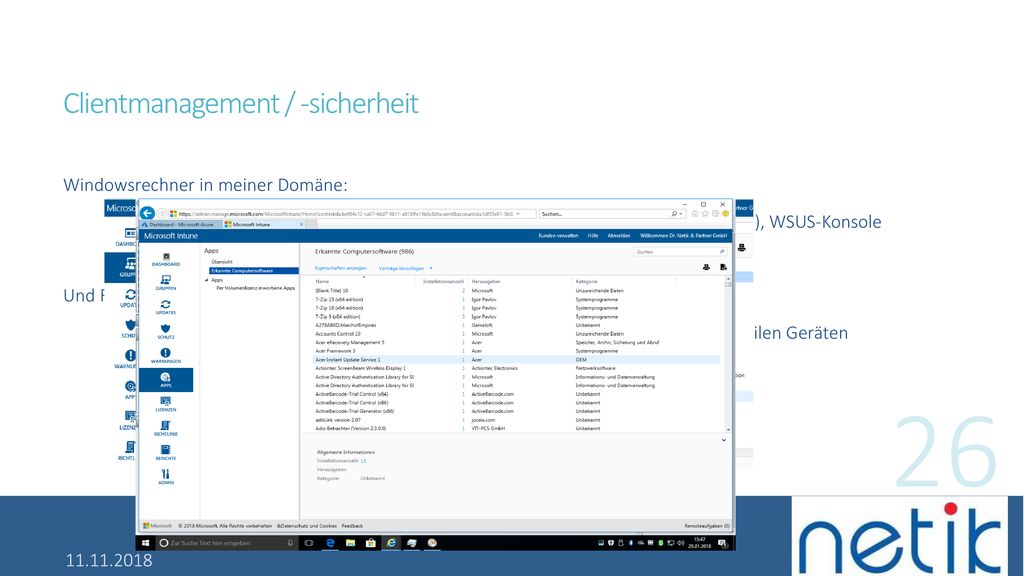Collapse the details pane chevron
This screenshot has height=576, width=1024.
[x=724, y=440]
